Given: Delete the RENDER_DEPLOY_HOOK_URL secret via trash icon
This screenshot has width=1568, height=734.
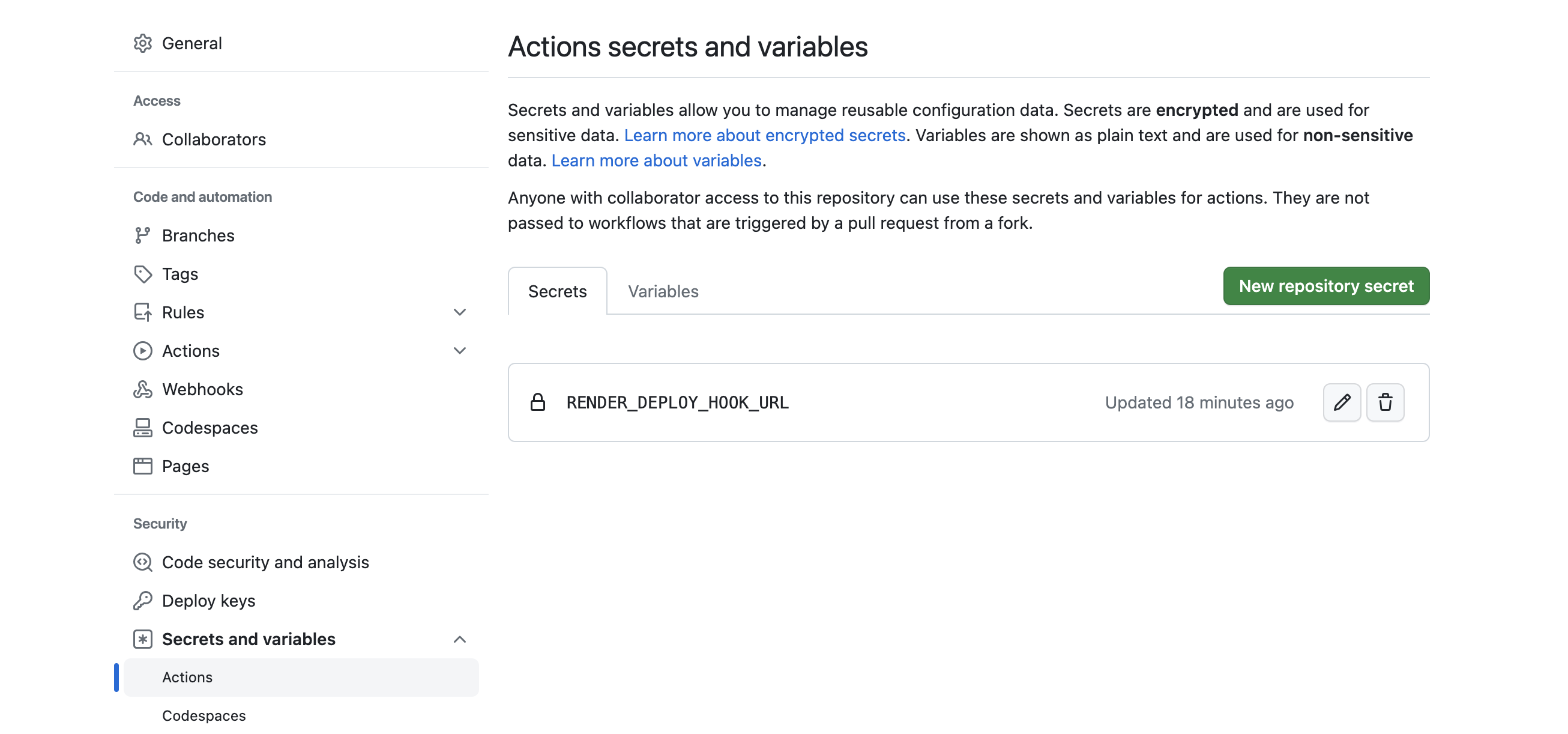Looking at the screenshot, I should (1386, 402).
